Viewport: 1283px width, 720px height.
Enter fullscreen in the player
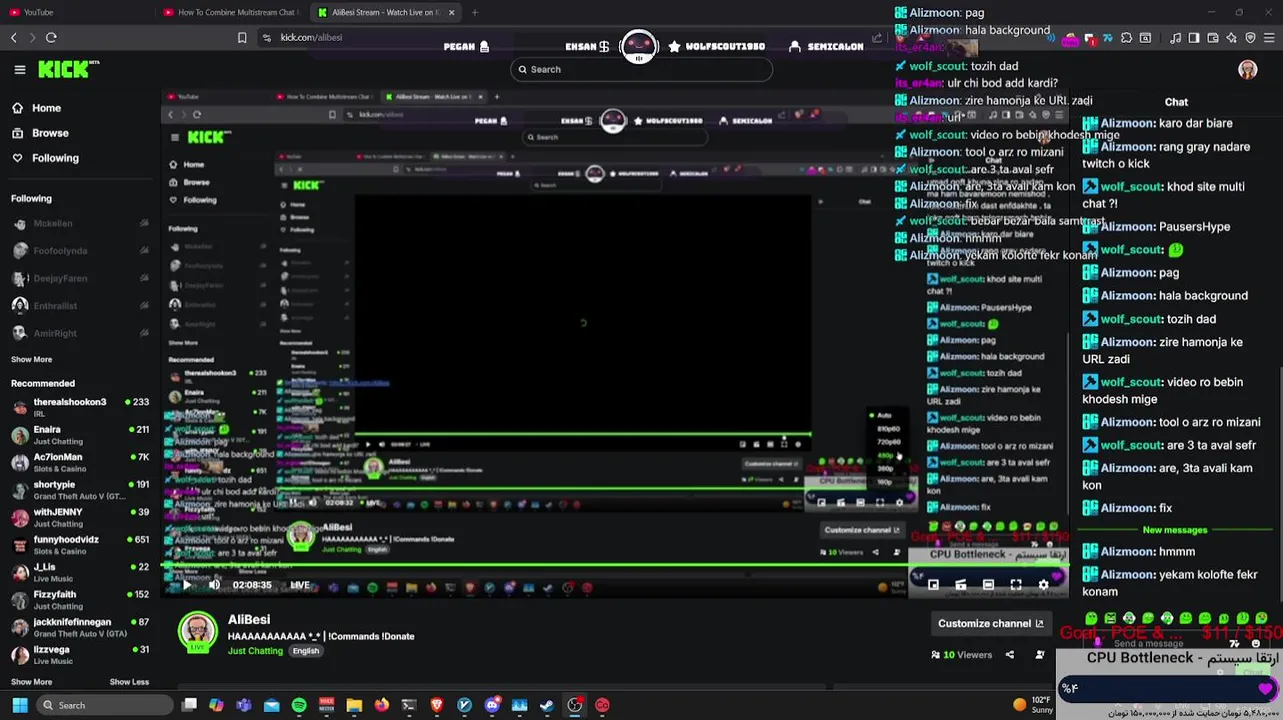[1016, 585]
